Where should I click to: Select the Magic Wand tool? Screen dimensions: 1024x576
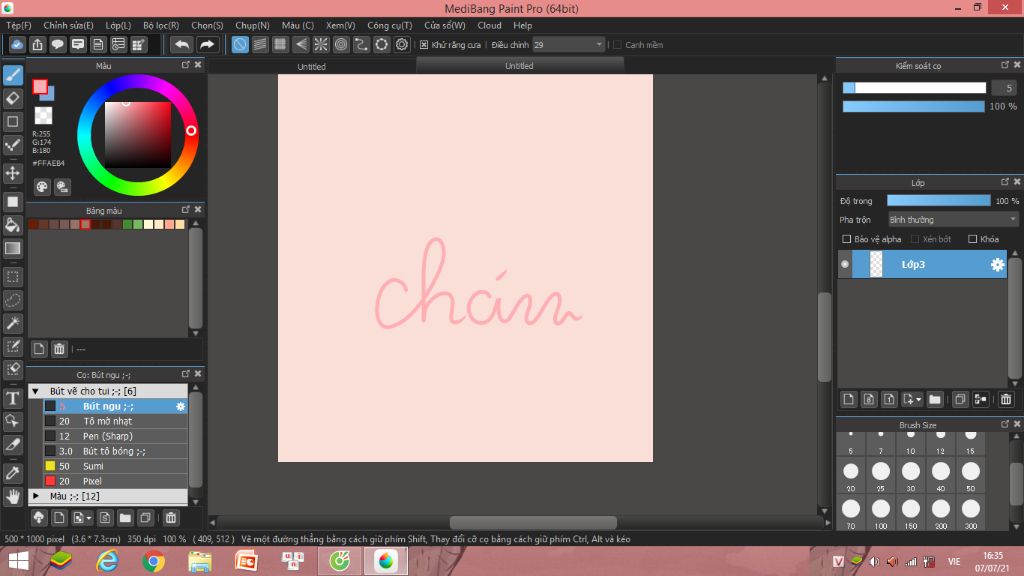point(12,323)
